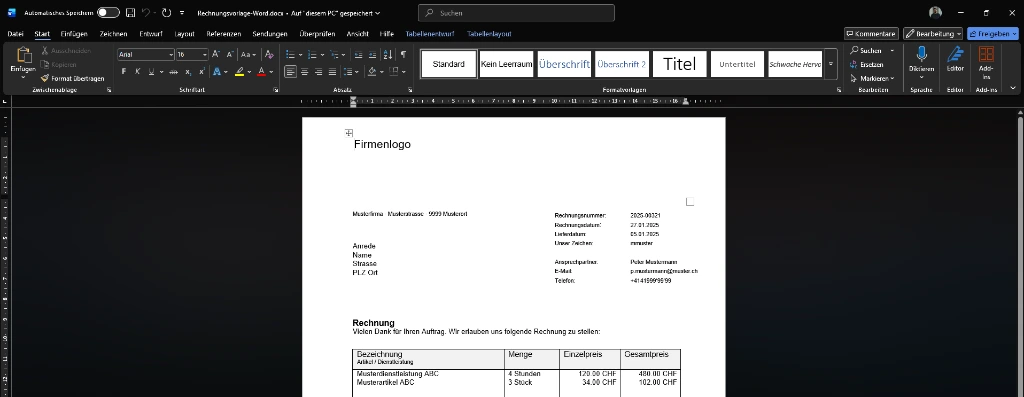Collapse the ribbon with the chevron
1024x397 pixels.
[1013, 87]
